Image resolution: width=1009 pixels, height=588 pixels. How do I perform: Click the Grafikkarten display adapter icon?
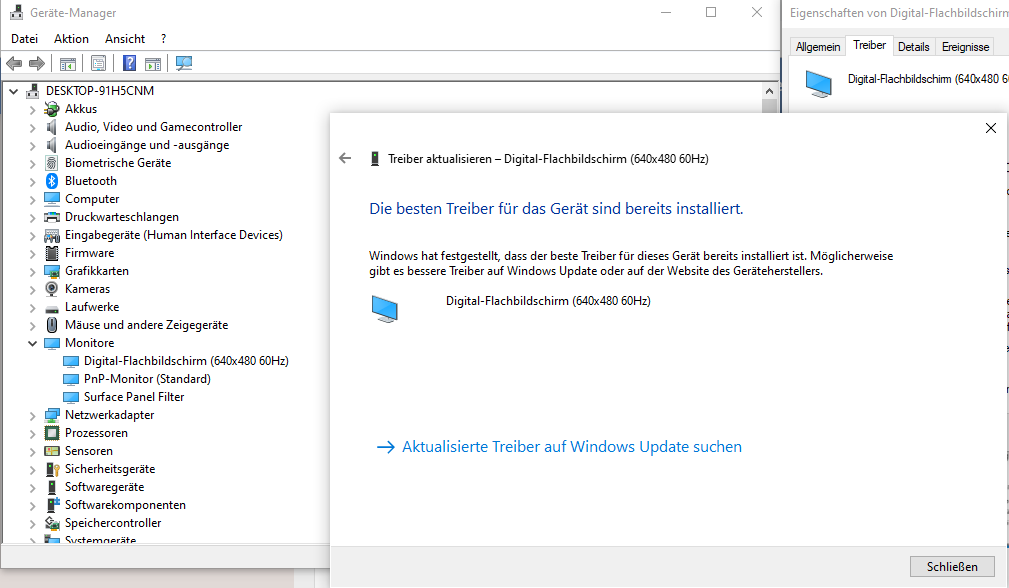point(52,271)
